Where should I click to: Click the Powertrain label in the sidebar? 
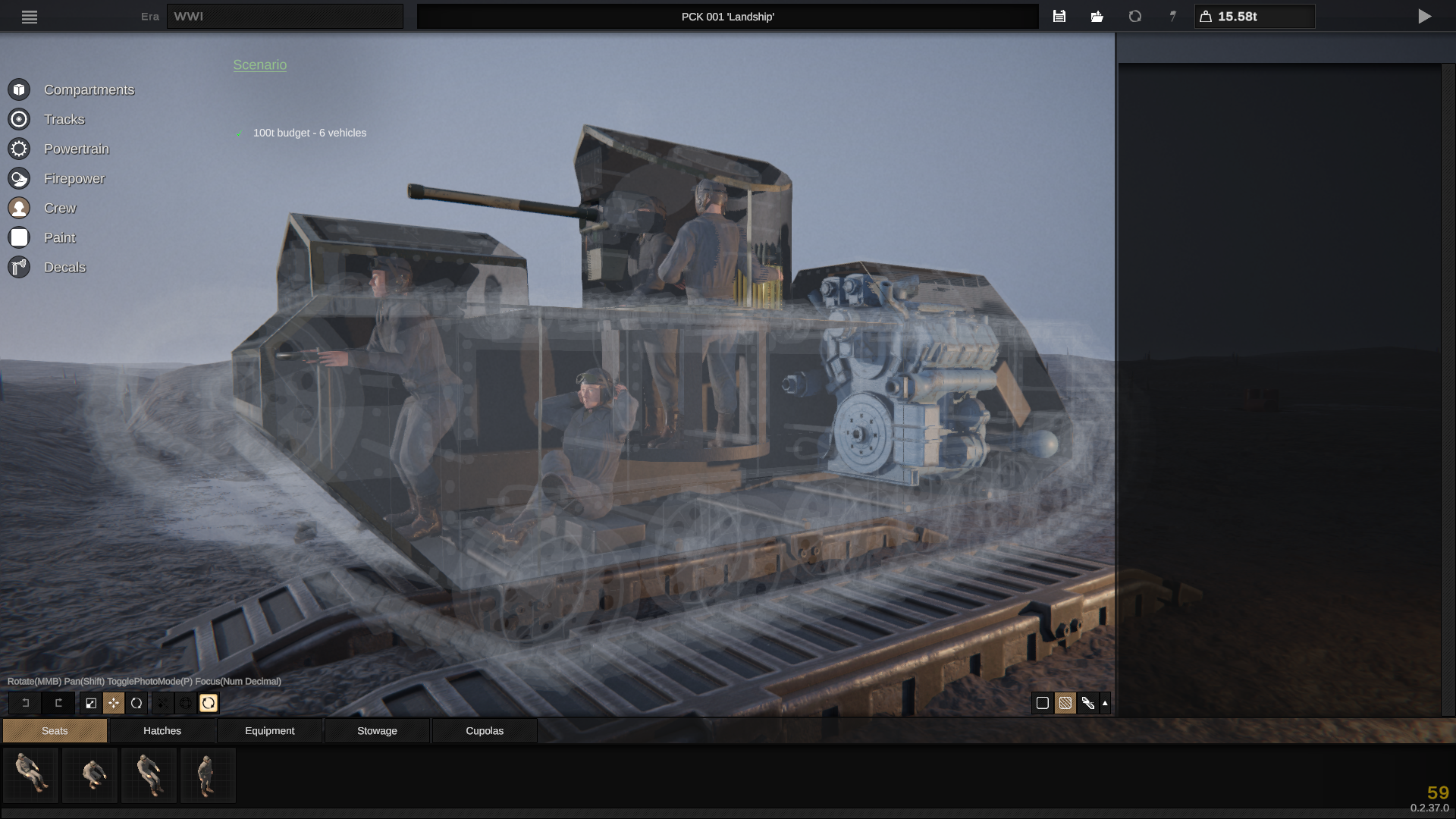point(77,149)
